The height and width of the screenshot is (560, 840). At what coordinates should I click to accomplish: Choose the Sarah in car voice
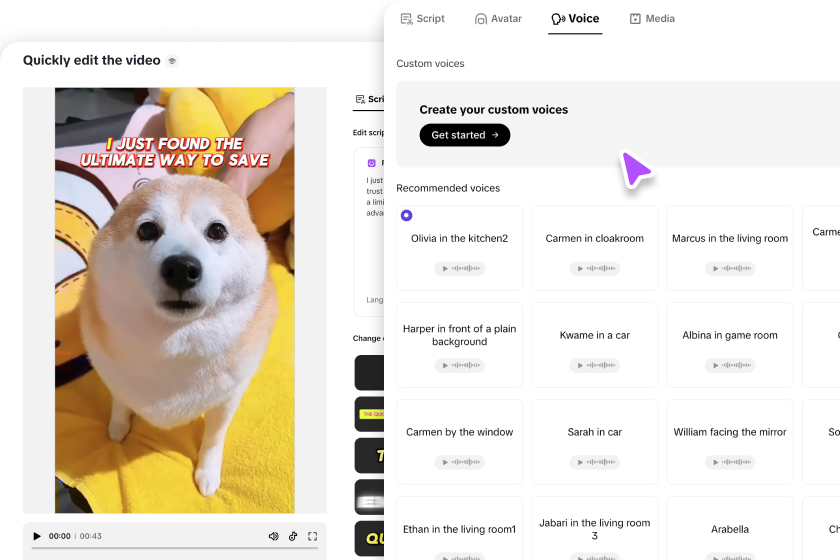pos(595,442)
